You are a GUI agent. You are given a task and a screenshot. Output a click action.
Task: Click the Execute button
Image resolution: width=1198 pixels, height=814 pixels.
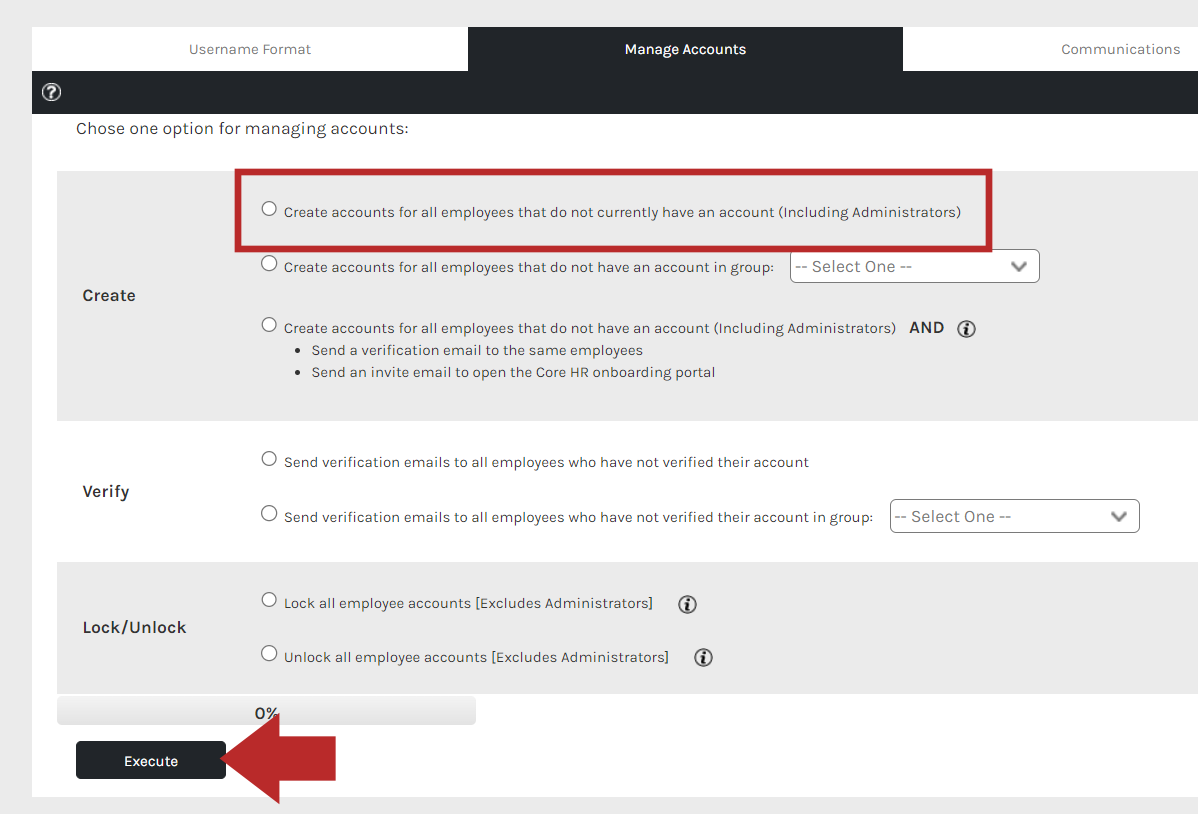pos(151,760)
